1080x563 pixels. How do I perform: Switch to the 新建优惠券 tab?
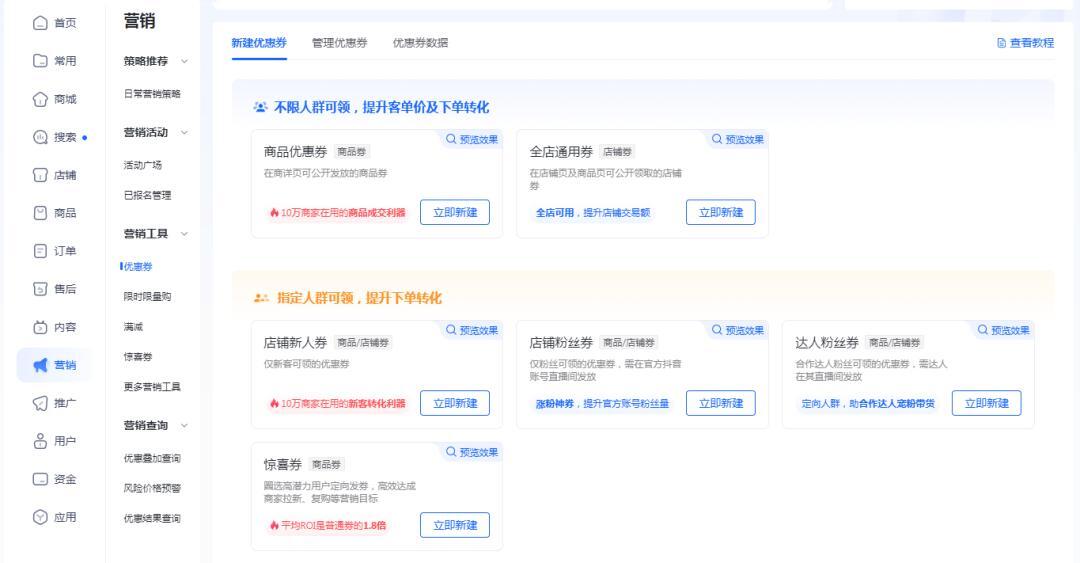[x=259, y=43]
